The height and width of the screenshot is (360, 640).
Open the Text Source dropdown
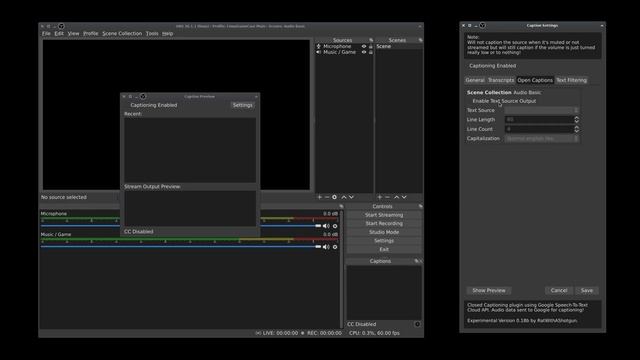point(542,110)
